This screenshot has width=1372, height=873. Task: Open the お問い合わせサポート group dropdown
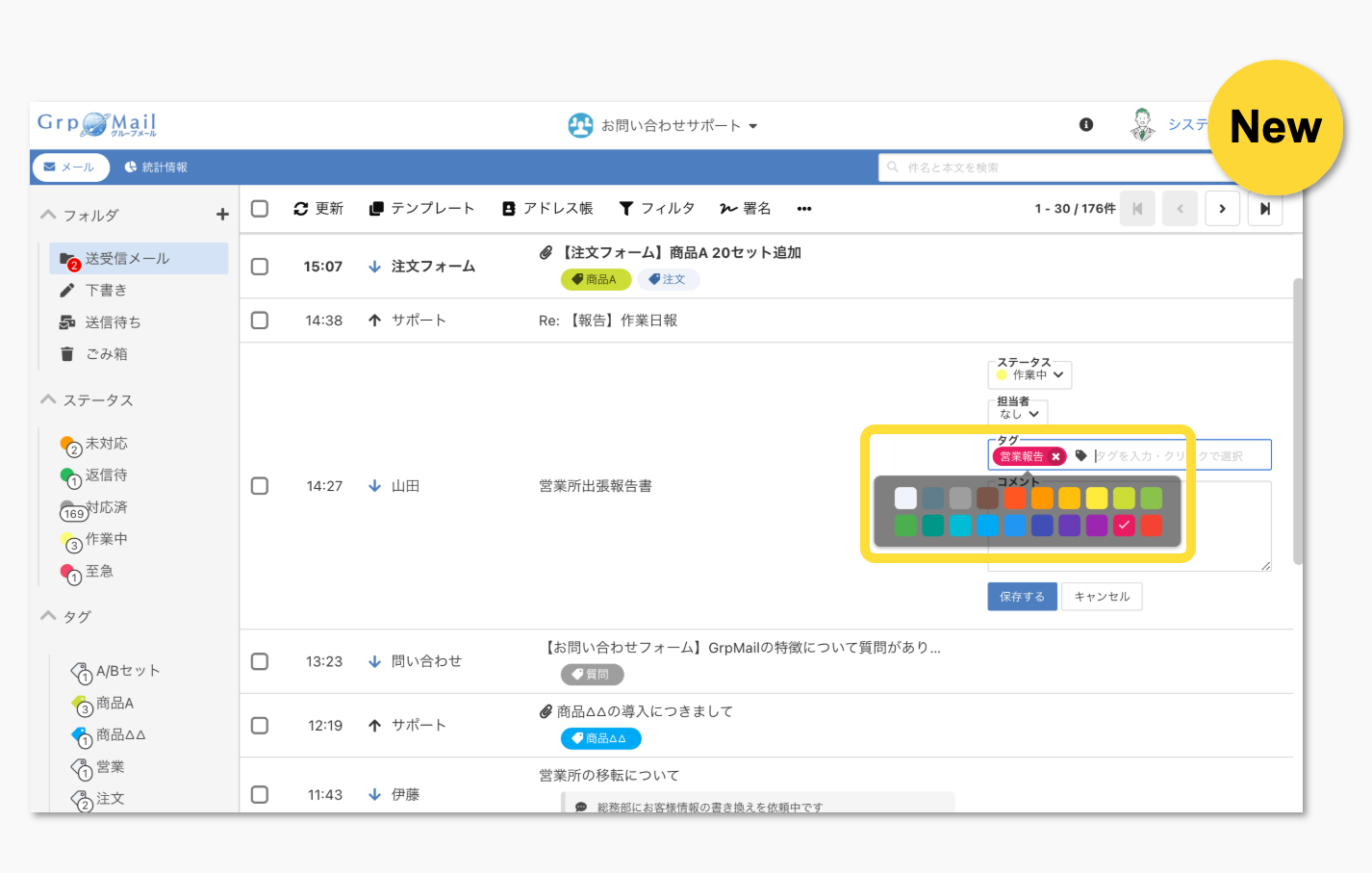[x=663, y=125]
